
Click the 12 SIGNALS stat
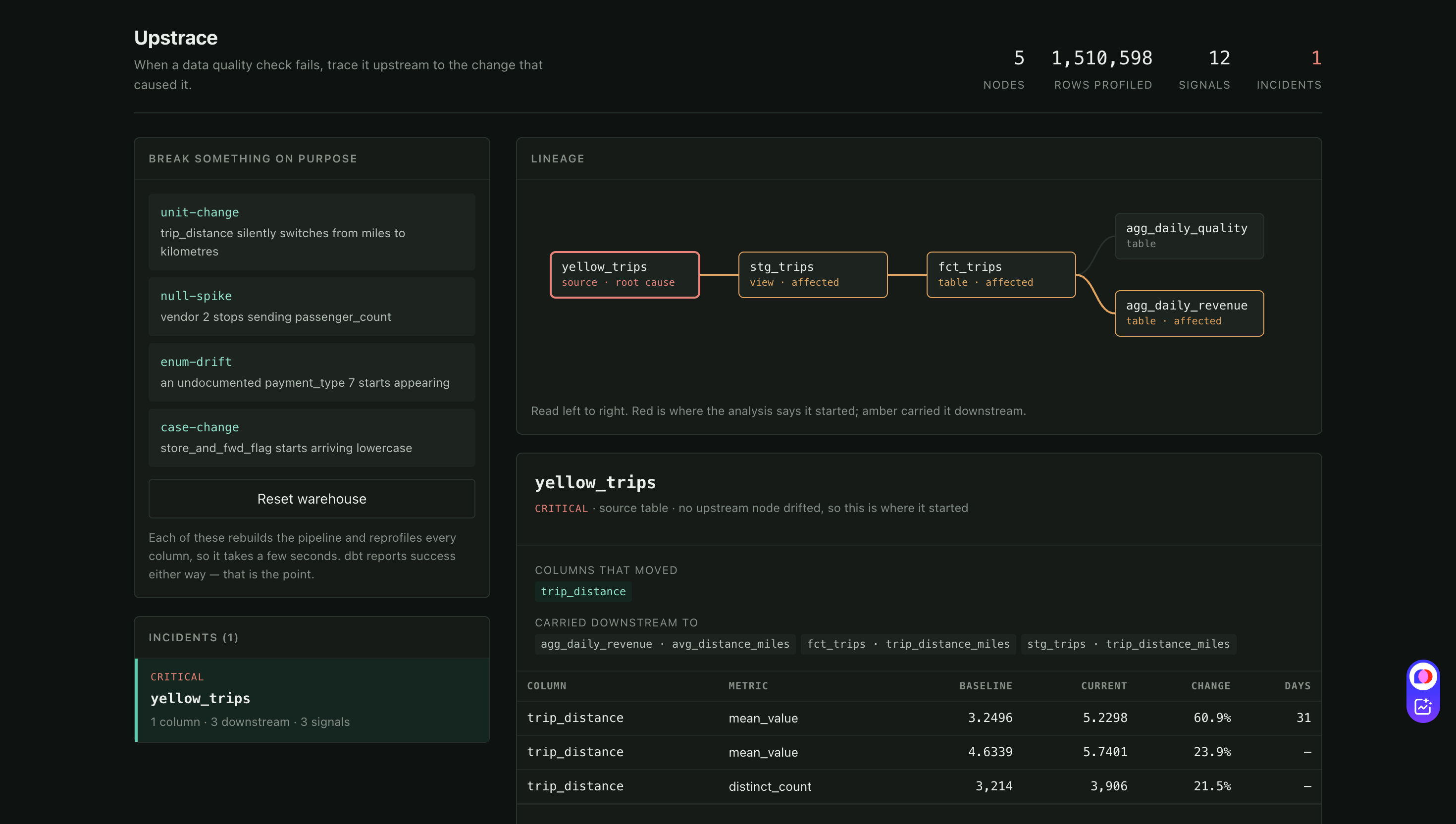(1205, 70)
